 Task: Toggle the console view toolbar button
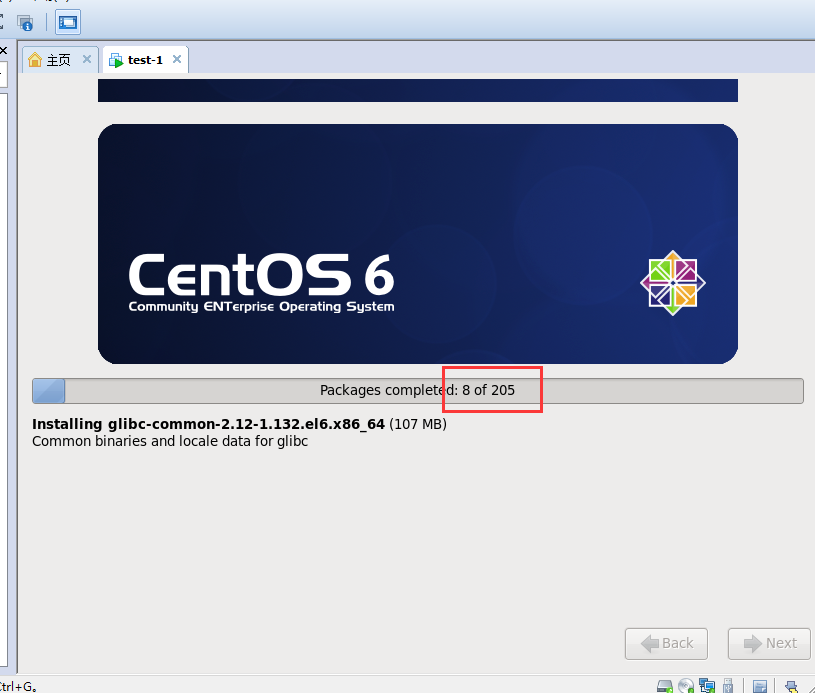(68, 22)
